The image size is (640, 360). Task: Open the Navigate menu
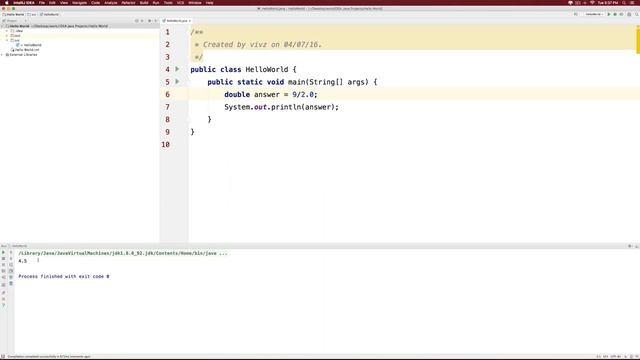click(80, 2)
